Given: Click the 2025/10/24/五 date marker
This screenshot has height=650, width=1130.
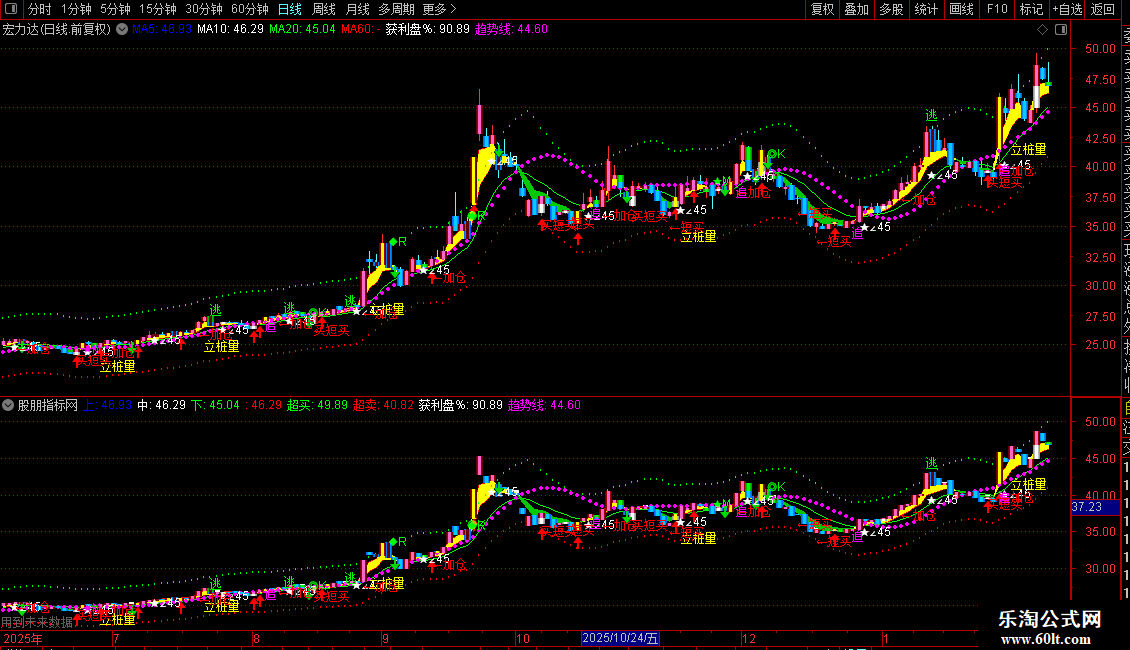Looking at the screenshot, I should 620,638.
